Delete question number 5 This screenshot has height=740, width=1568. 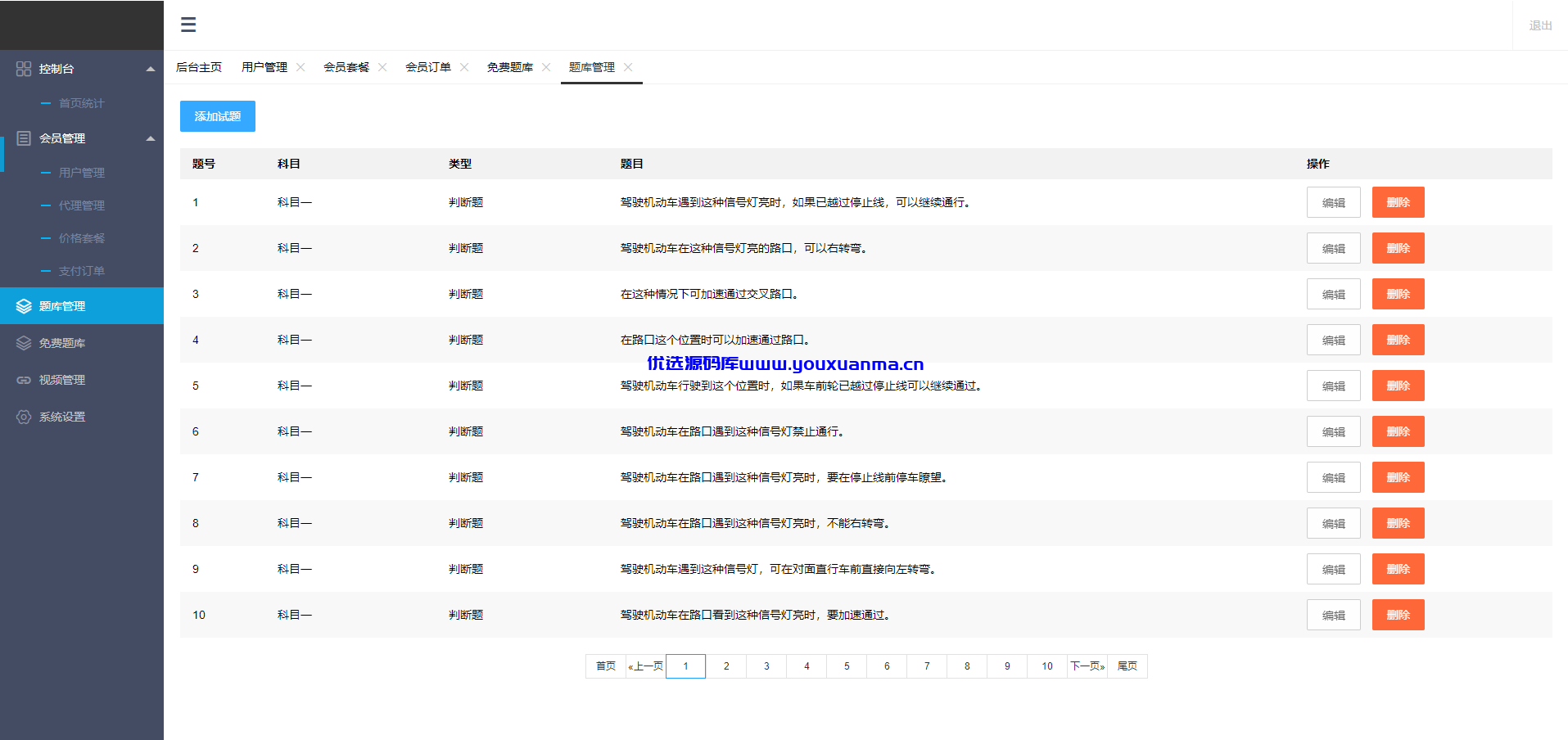click(x=1399, y=386)
